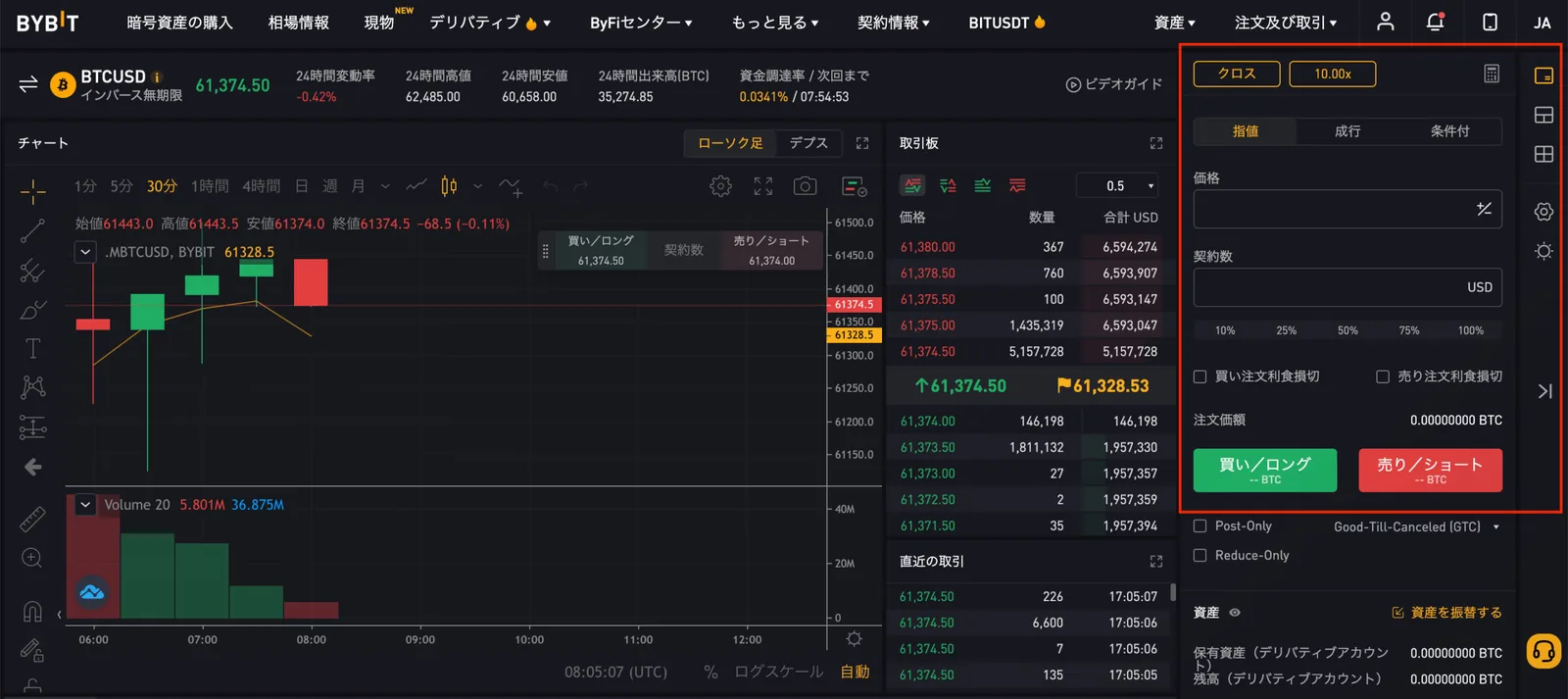This screenshot has height=699, width=1568.
Task: Click the 買い/ロング buy button
Action: point(1265,471)
